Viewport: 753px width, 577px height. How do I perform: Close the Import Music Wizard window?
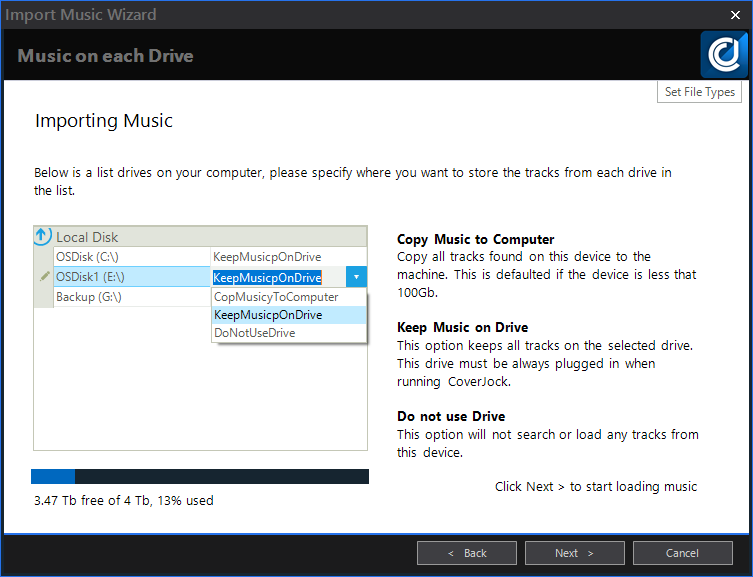(735, 15)
